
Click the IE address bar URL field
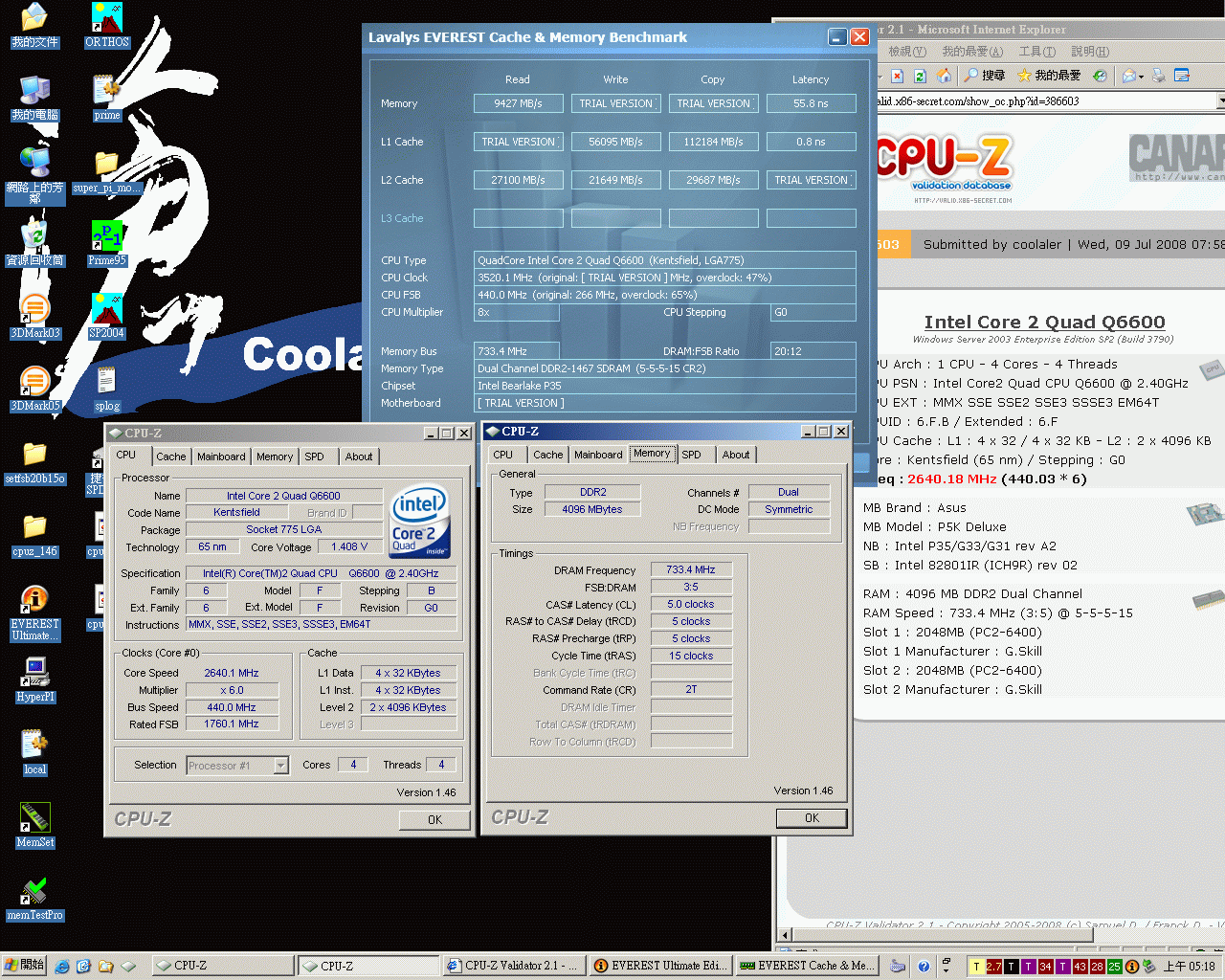tap(1046, 100)
